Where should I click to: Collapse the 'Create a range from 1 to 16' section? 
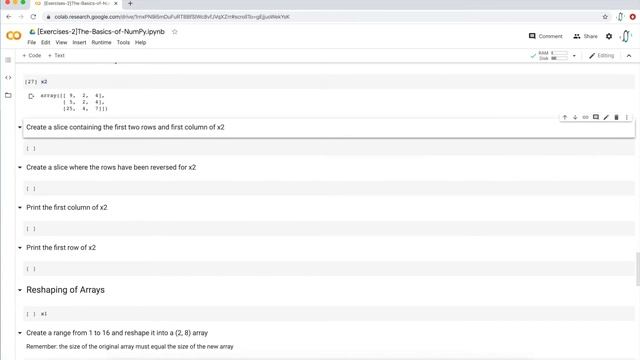(x=20, y=333)
